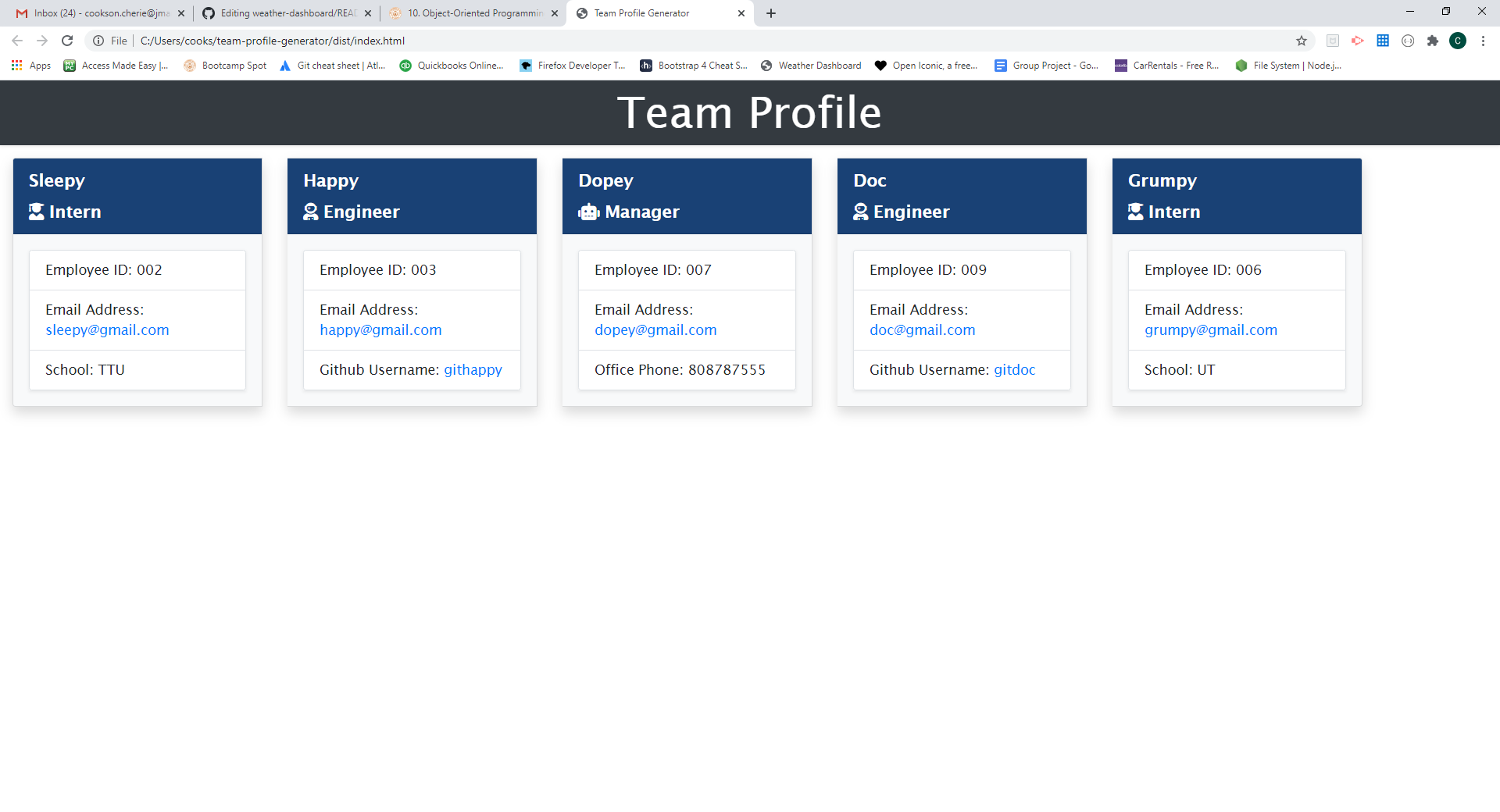Open the three-dot browser menu
The image size is (1500, 812).
1484,41
